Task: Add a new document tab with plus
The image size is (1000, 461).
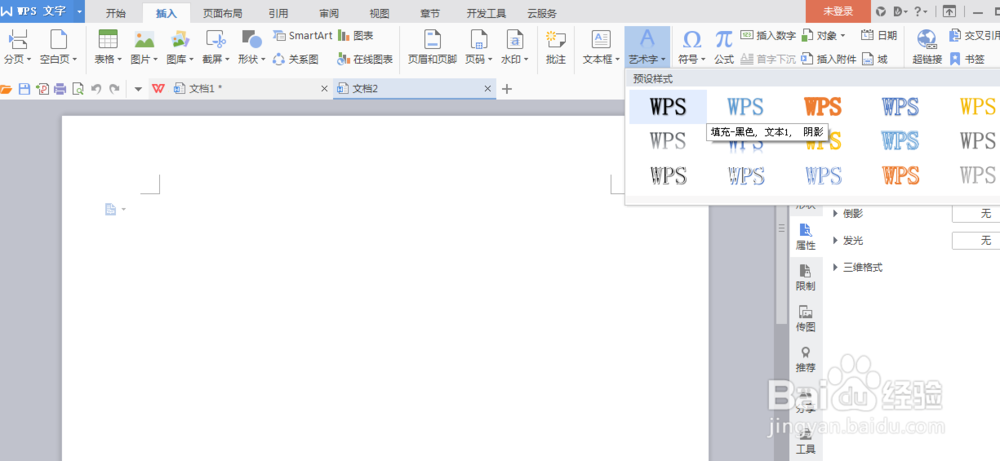Action: click(x=507, y=89)
